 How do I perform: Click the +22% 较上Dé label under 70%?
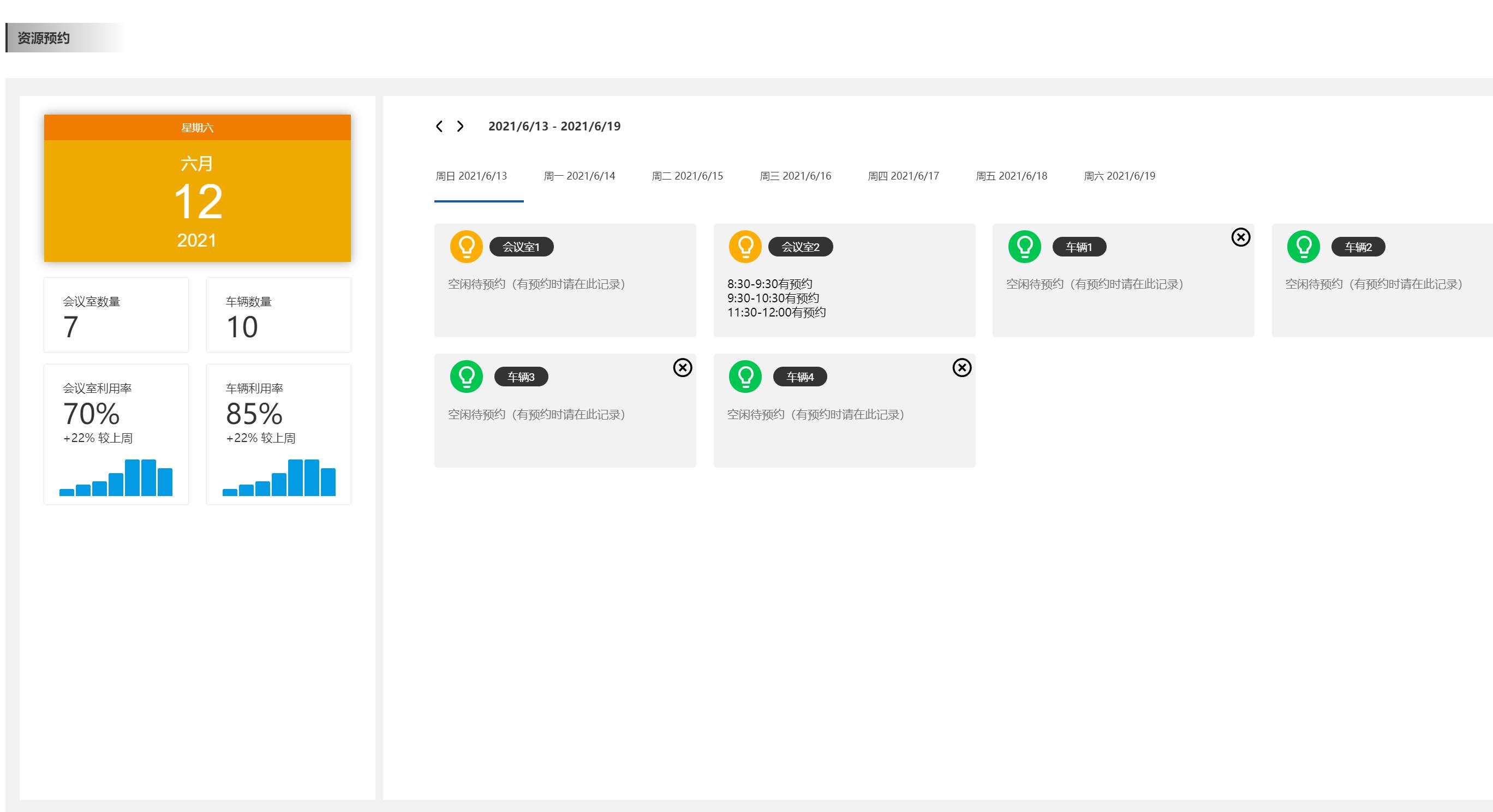coord(97,438)
